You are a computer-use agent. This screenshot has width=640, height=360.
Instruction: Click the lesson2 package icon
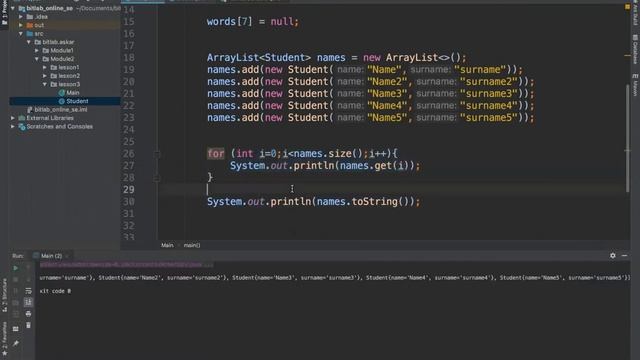(54, 76)
